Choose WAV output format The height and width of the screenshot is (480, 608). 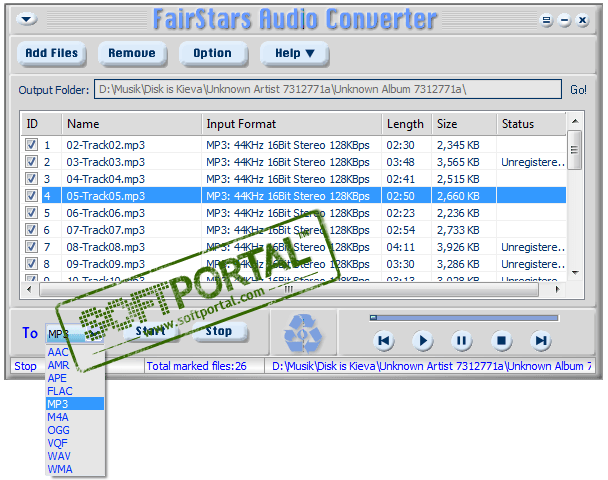coord(75,456)
